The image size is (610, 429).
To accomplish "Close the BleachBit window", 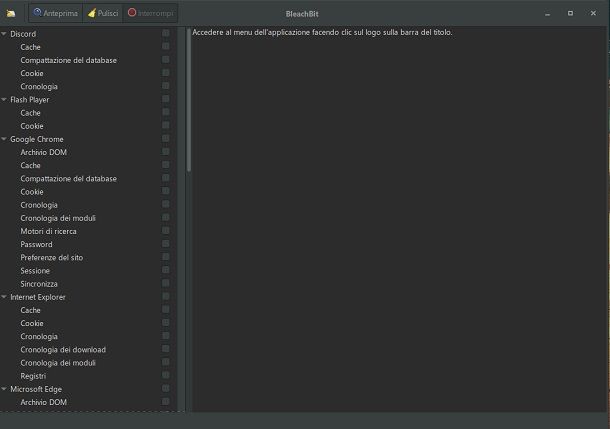I will coord(593,14).
